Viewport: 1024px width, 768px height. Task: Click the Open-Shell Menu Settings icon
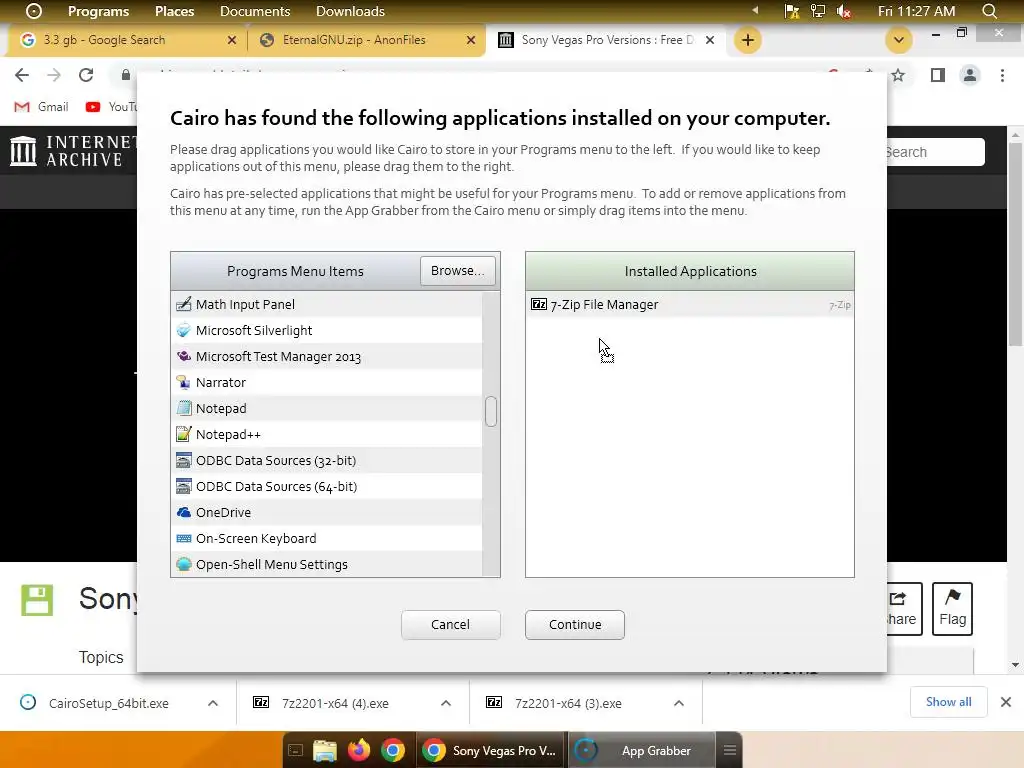point(184,564)
